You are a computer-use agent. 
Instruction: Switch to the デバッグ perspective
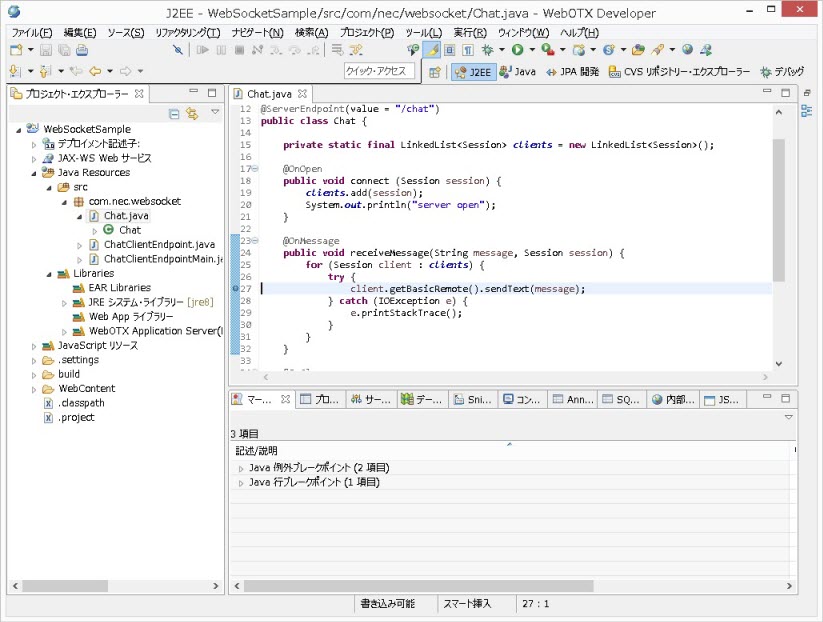coord(781,72)
